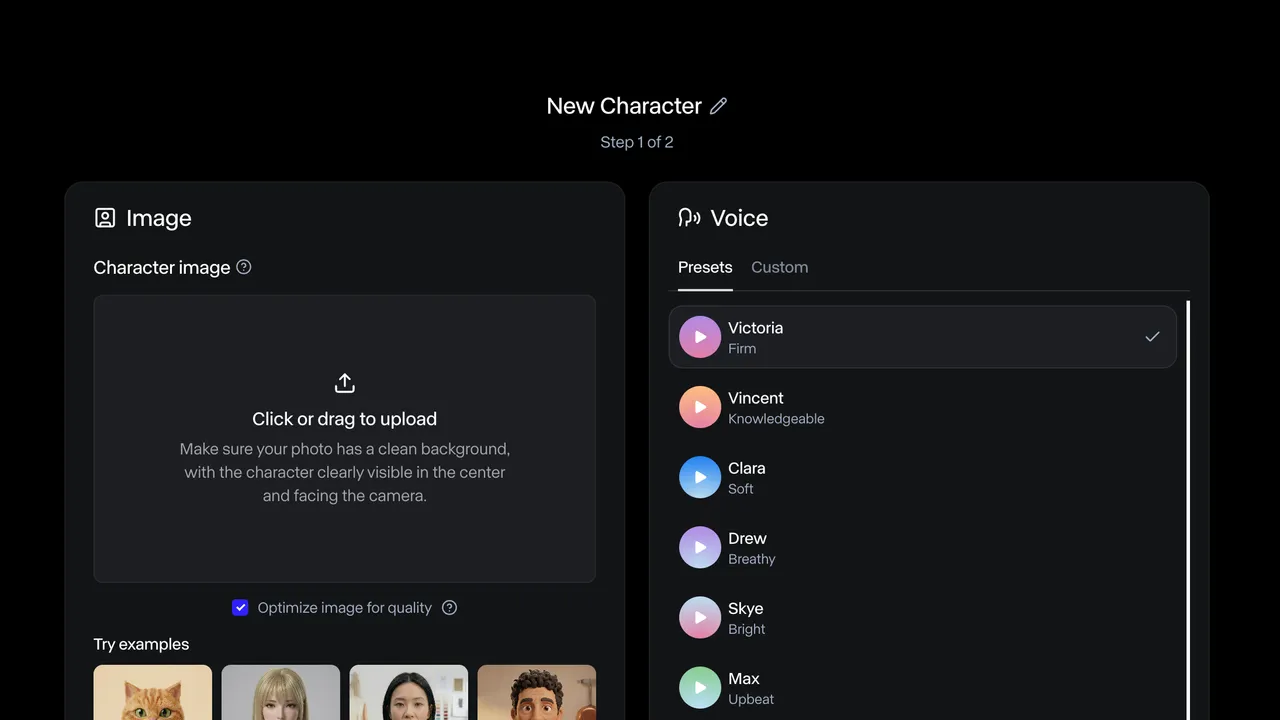Click the 'Try examples' label
The image size is (1280, 720).
click(141, 644)
